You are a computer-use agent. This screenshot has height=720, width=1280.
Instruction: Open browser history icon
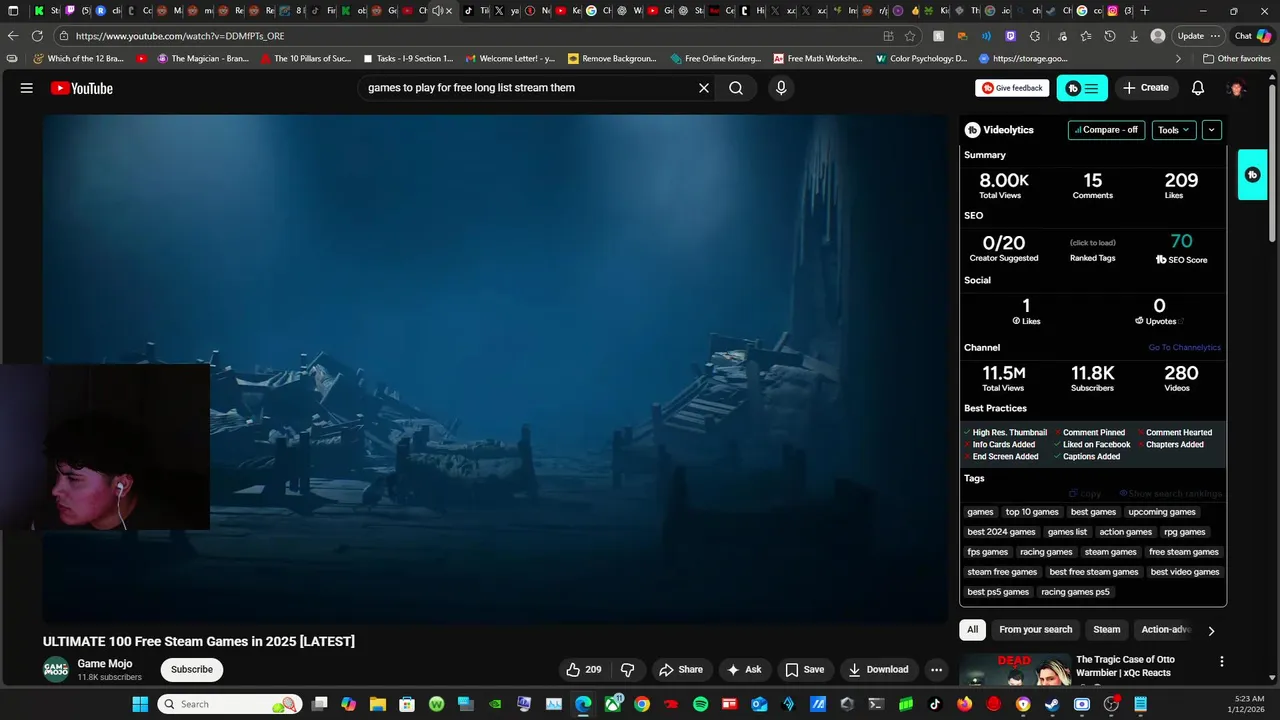tap(1110, 36)
